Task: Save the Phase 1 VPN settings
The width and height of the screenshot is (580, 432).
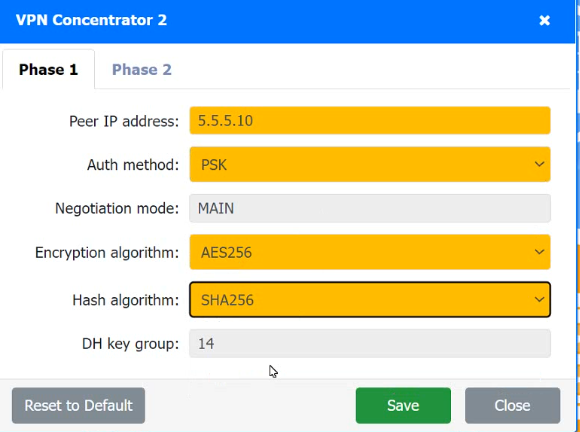Action: pos(403,405)
